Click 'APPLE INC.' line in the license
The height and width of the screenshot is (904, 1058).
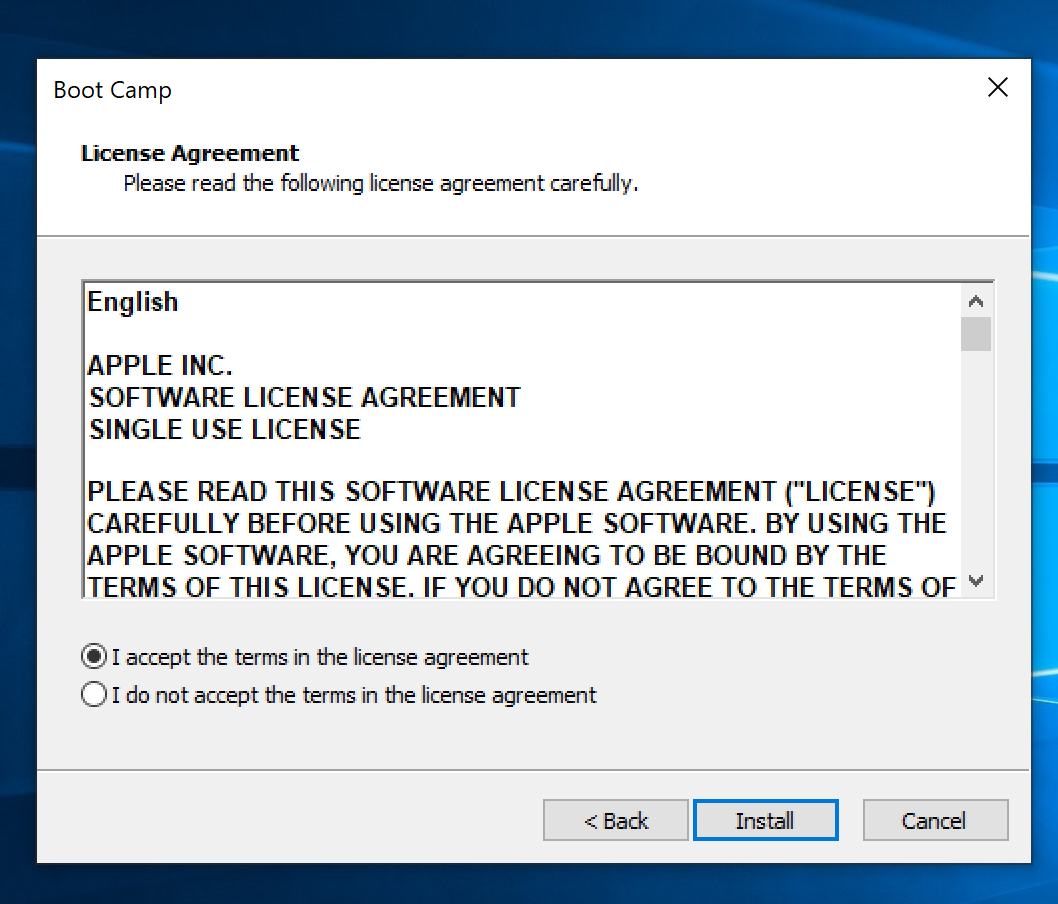point(160,365)
